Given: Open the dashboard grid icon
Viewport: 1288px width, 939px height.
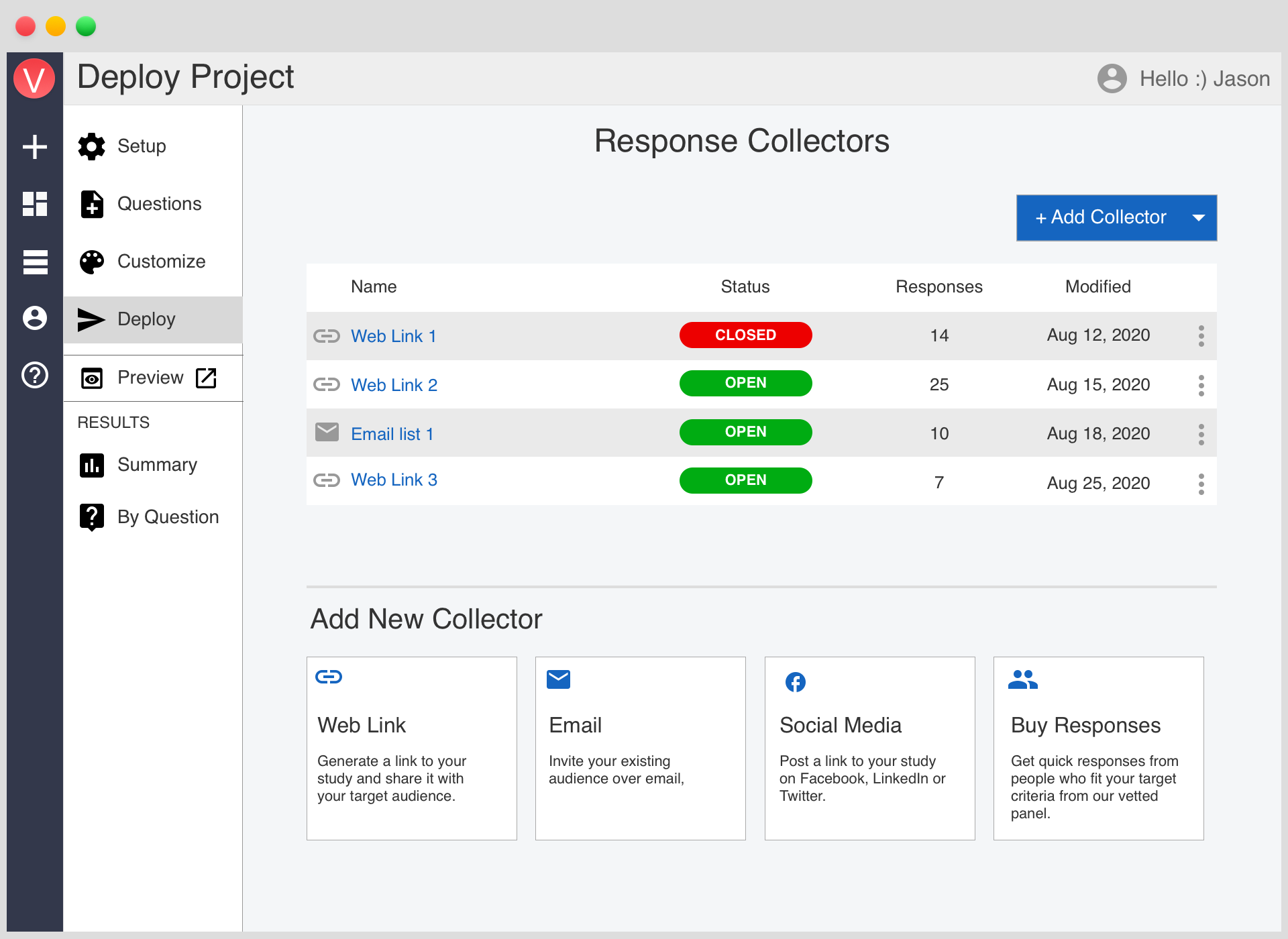Looking at the screenshot, I should pyautogui.click(x=35, y=204).
